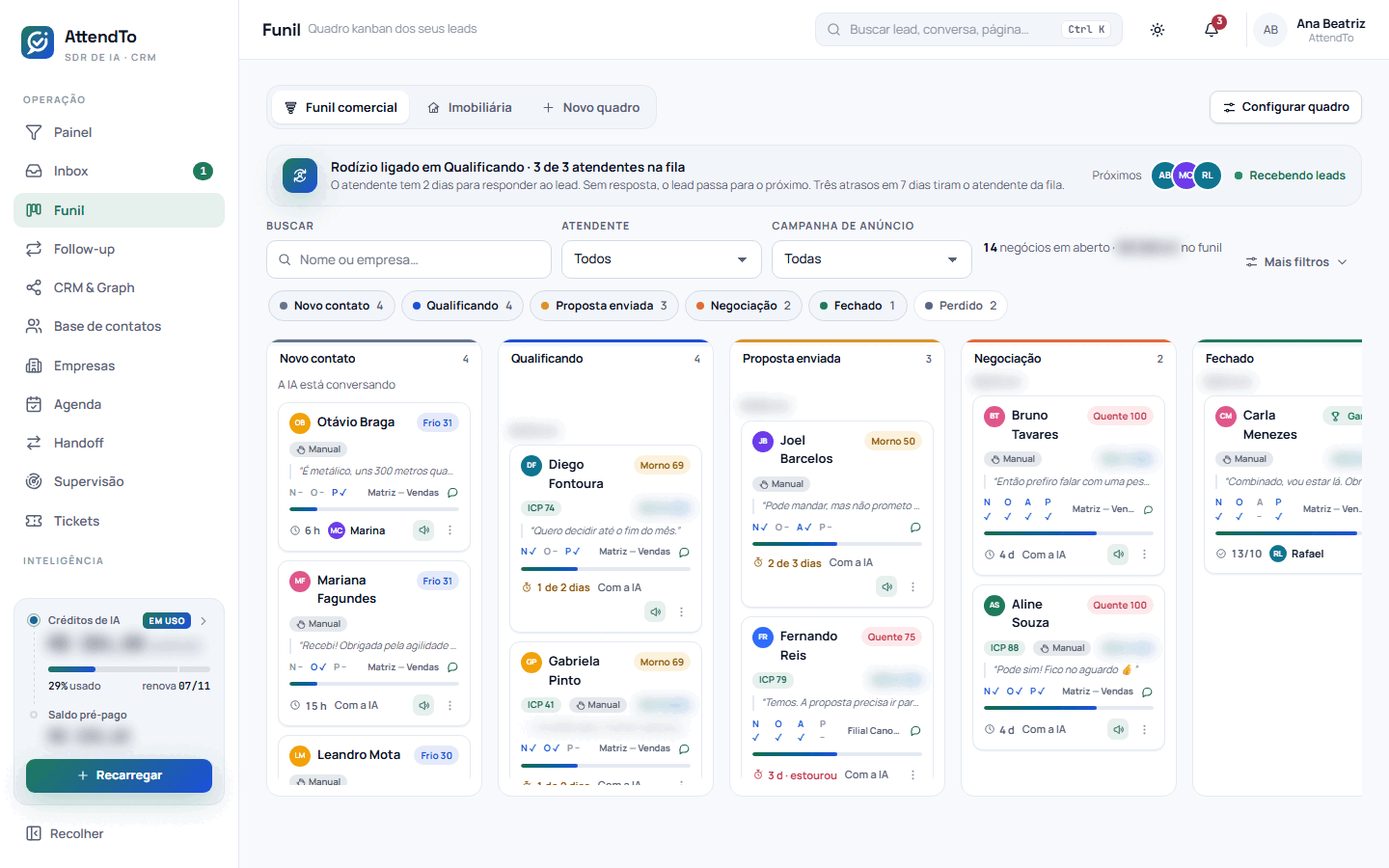Click speaker icon on Joel Barcelos card

click(886, 586)
